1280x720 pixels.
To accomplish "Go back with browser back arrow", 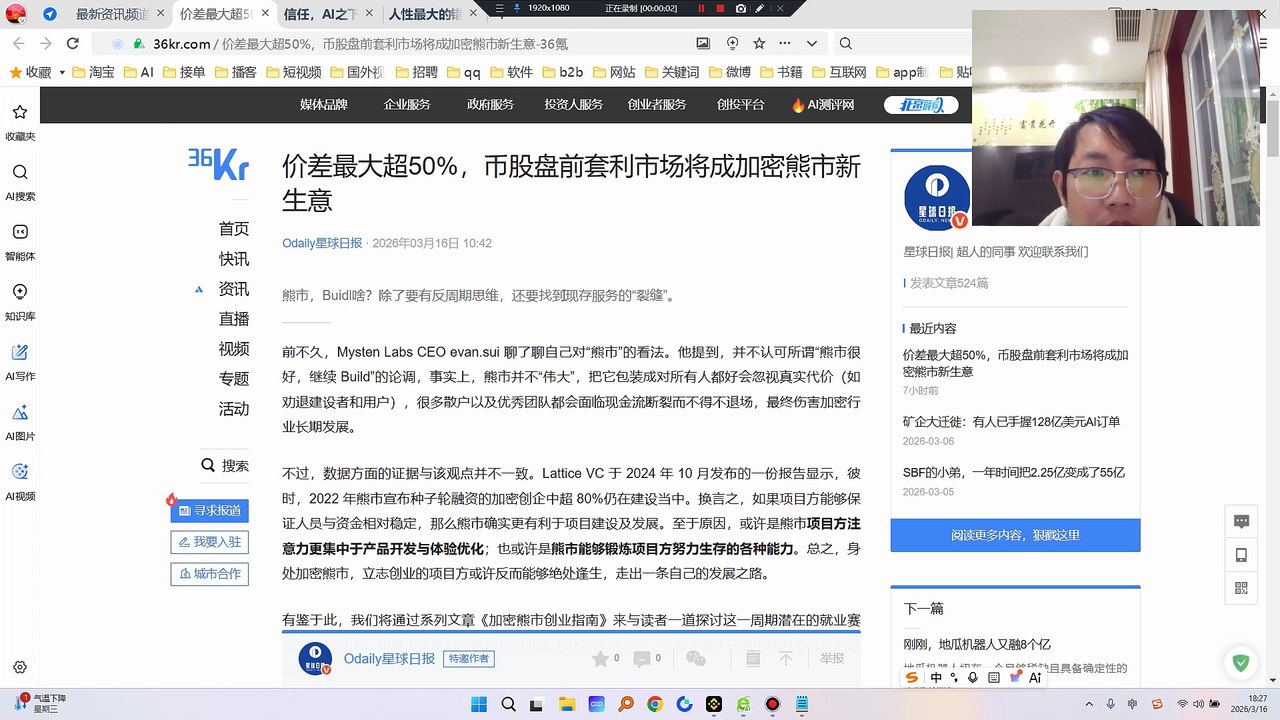I will [x=19, y=44].
